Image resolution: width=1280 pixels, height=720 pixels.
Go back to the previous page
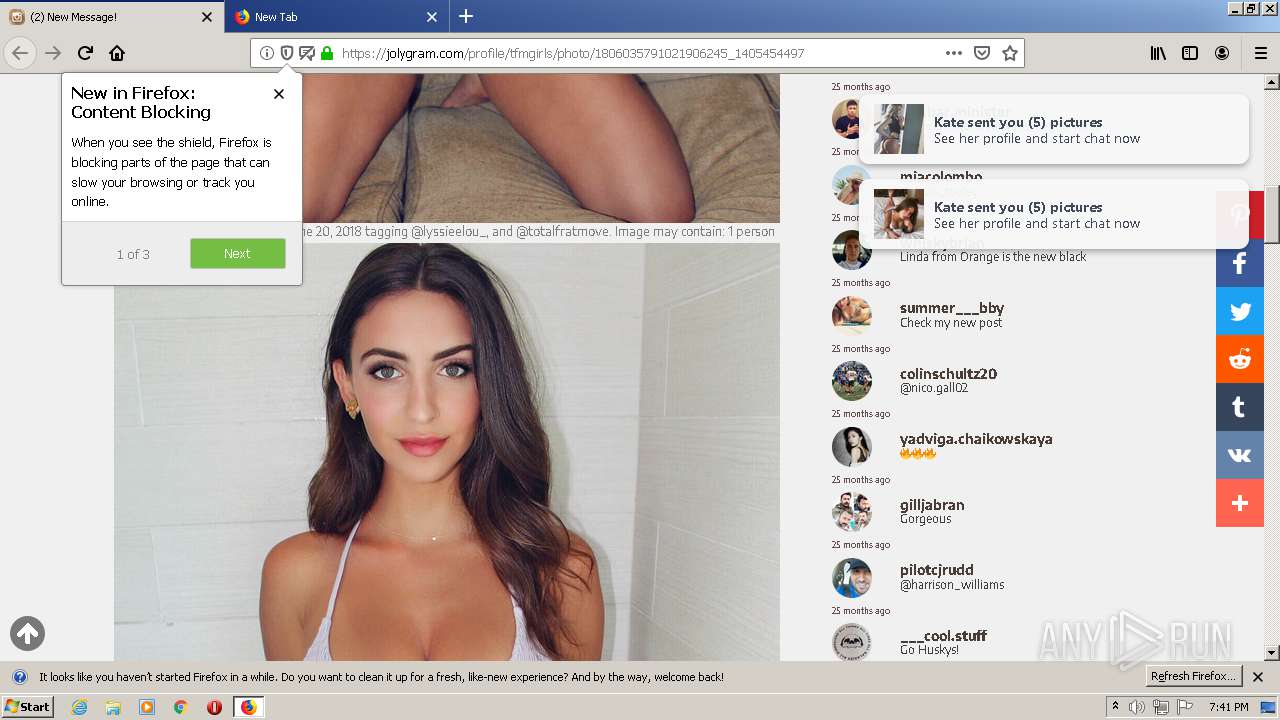click(x=20, y=53)
